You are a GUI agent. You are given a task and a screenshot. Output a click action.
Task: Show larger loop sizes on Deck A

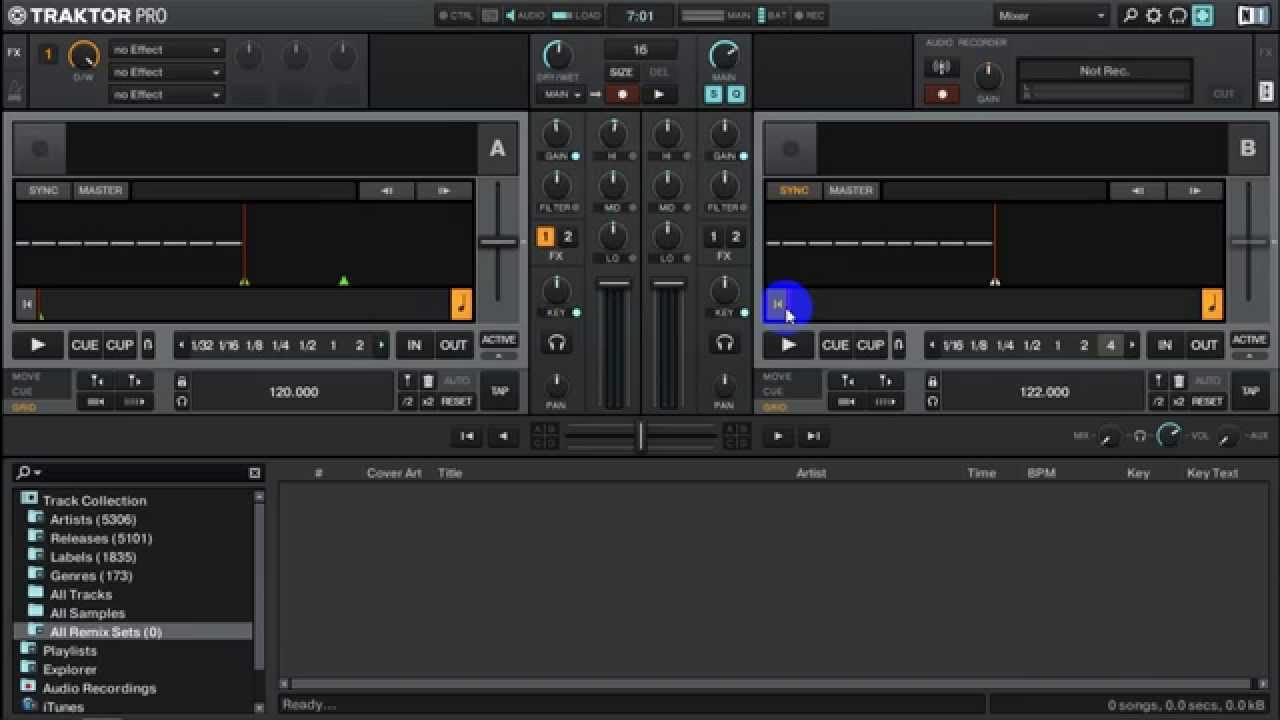point(381,345)
